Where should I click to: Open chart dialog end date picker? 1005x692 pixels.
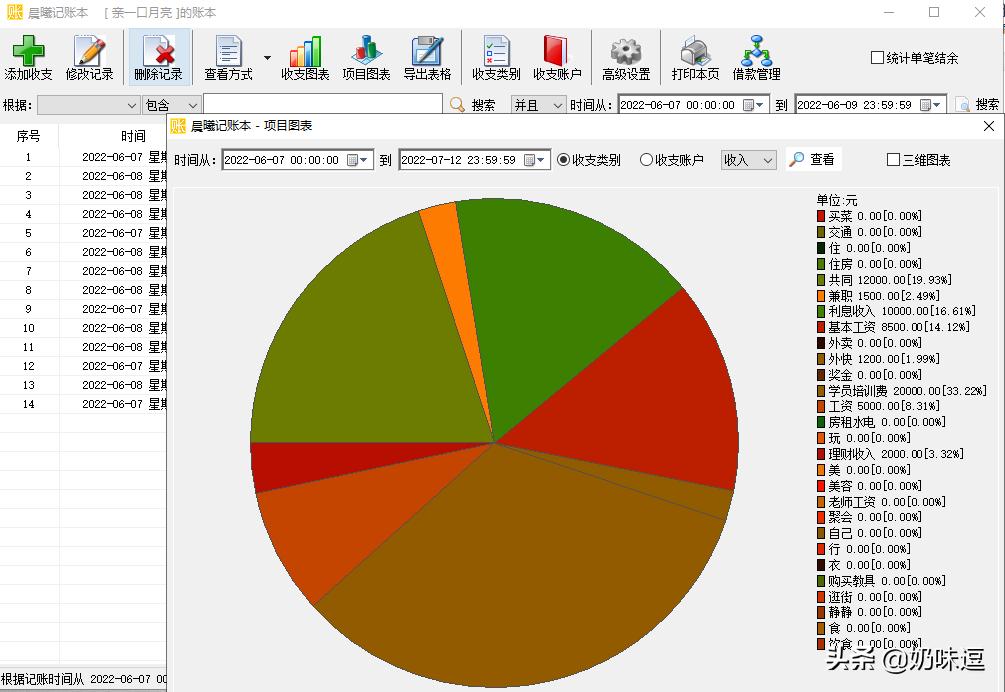click(x=535, y=160)
